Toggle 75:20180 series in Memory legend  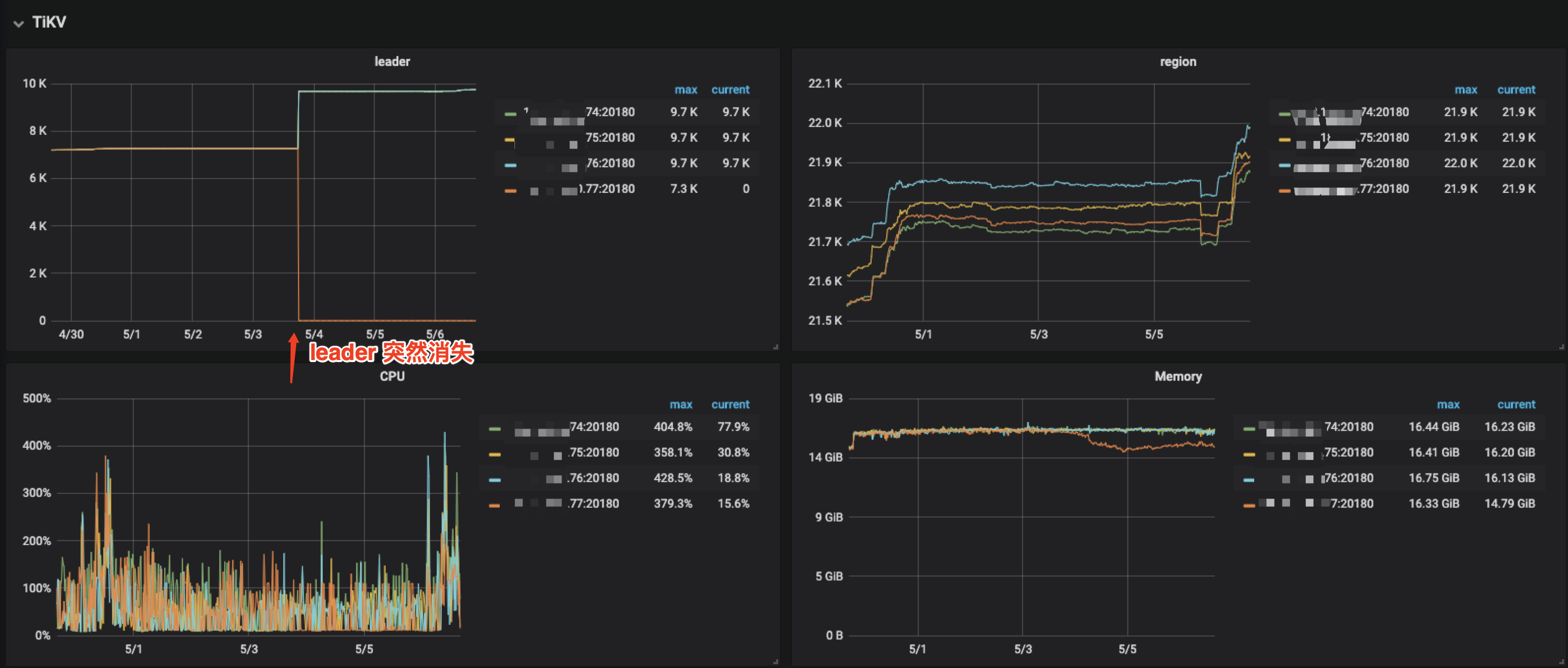pos(1348,453)
